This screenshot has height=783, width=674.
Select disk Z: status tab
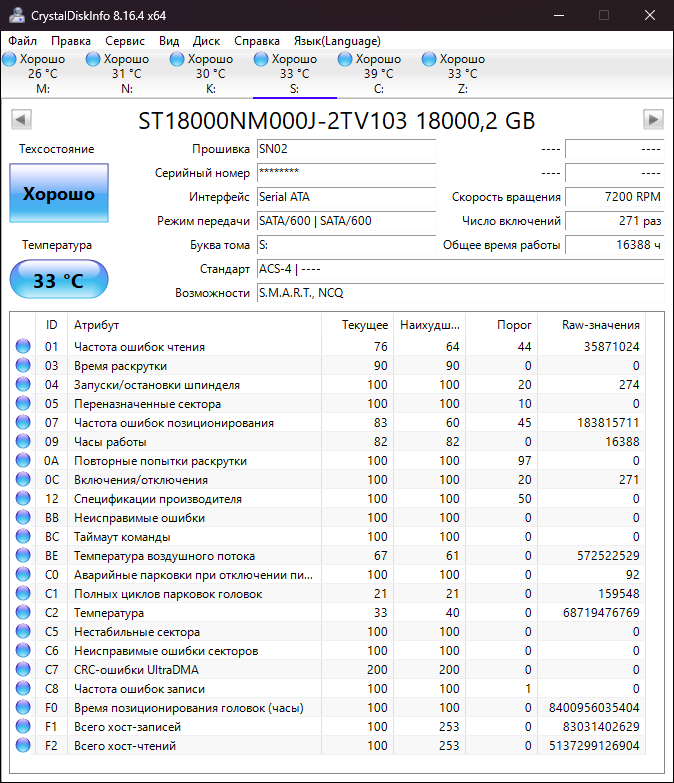tap(462, 73)
